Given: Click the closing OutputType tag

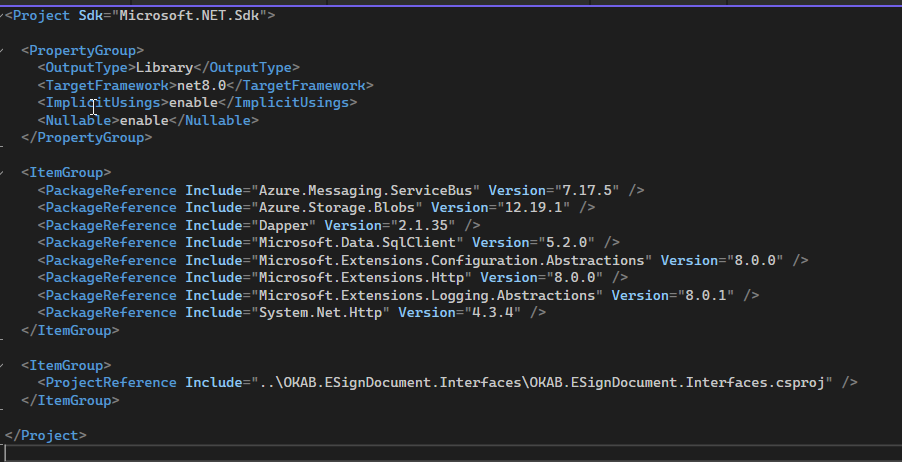Looking at the screenshot, I should pyautogui.click(x=246, y=68).
